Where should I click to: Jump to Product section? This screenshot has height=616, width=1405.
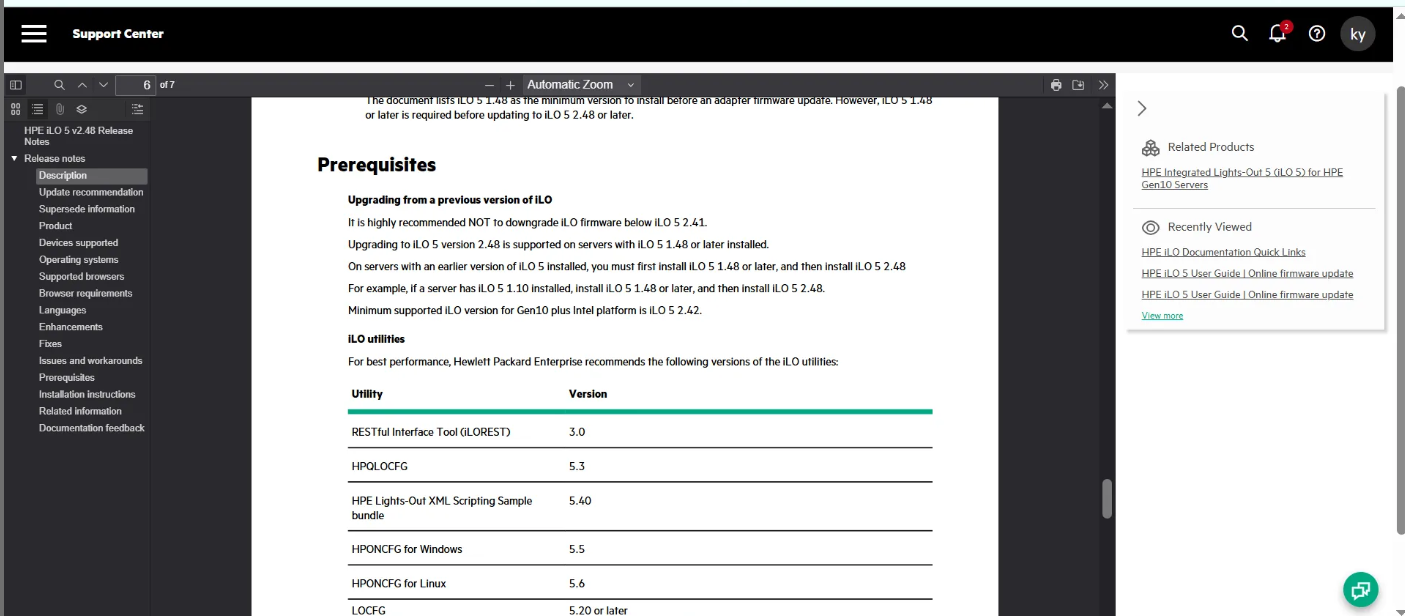tap(56, 226)
